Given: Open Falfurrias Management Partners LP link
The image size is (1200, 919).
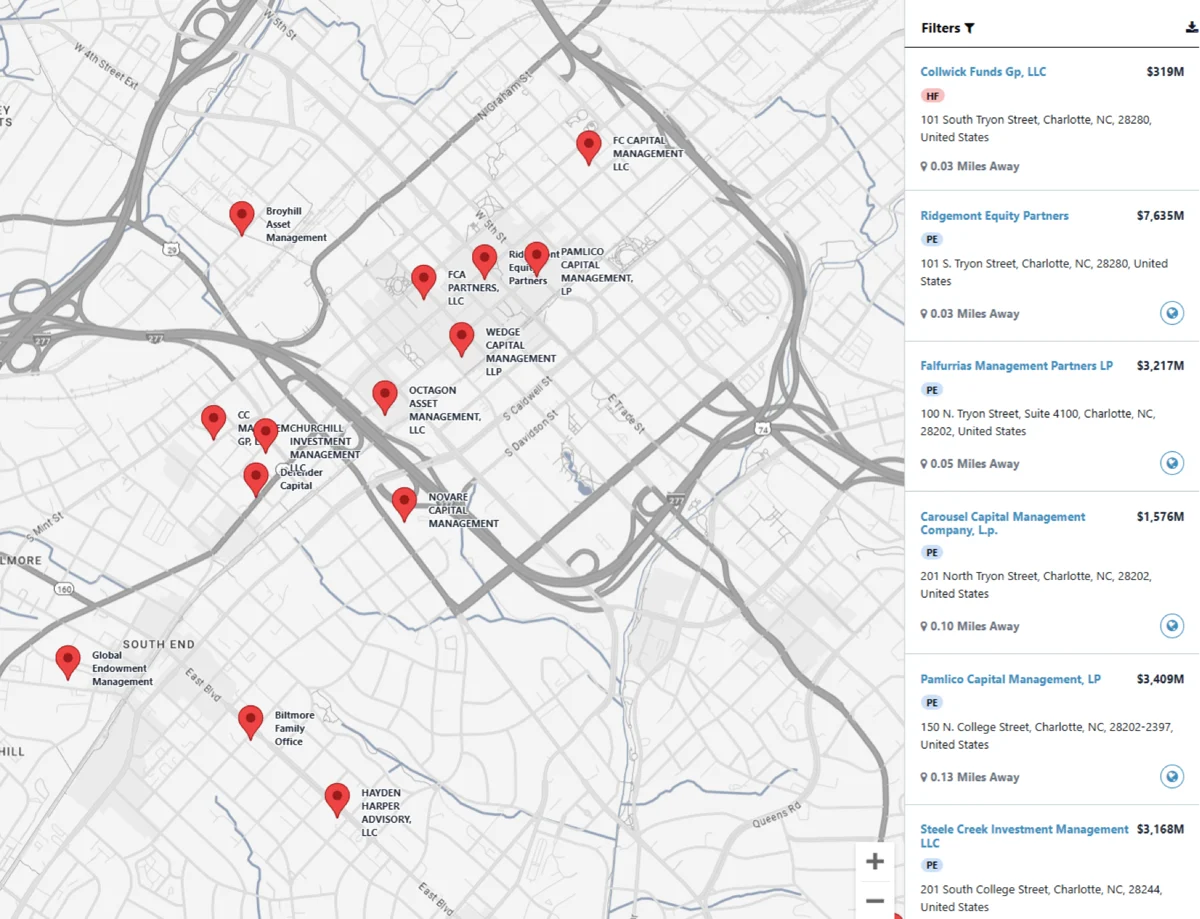Looking at the screenshot, I should pos(1016,366).
